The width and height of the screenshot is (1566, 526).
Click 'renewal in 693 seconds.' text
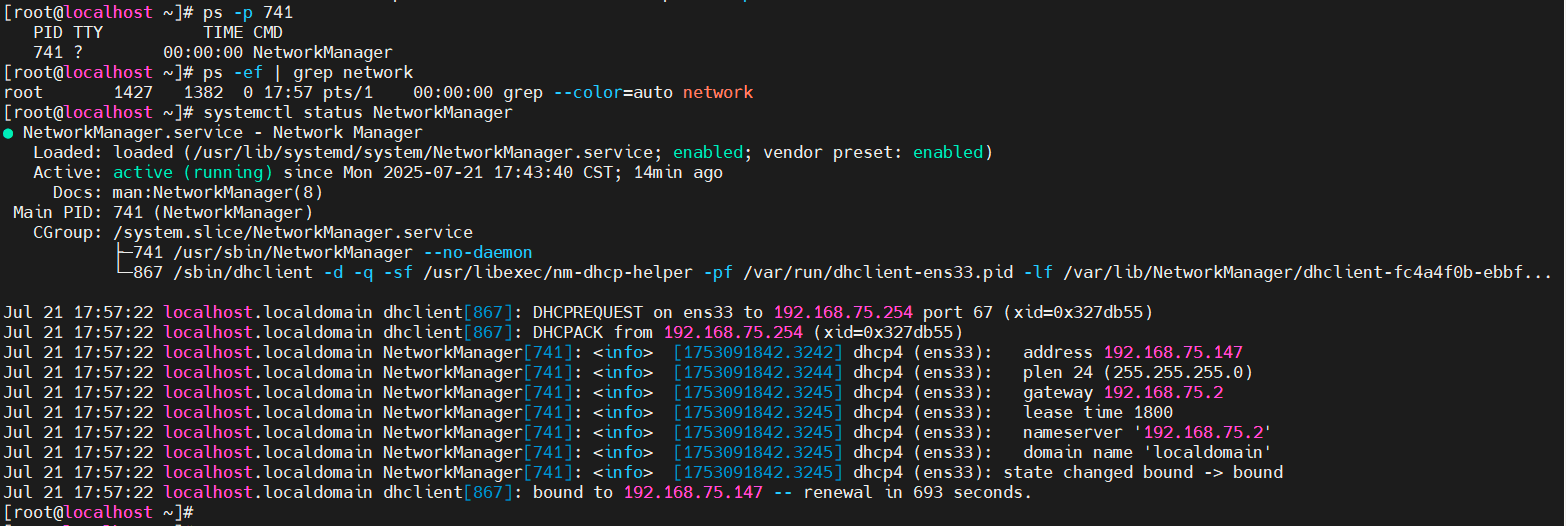coord(918,493)
